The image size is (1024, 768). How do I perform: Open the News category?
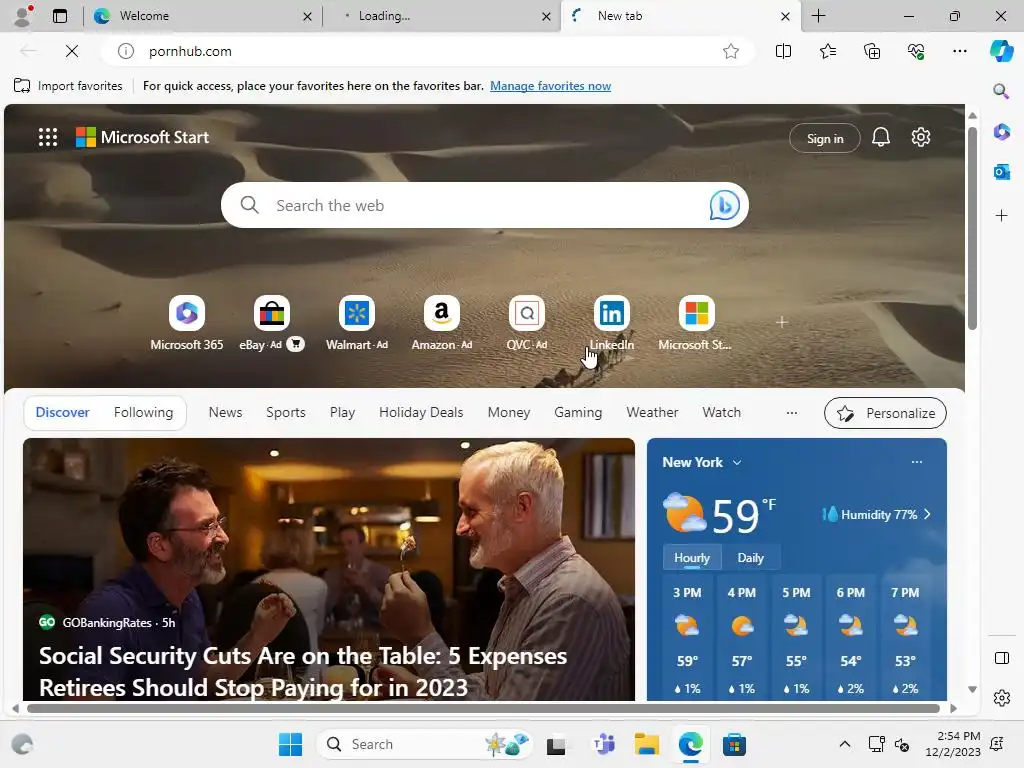click(225, 412)
